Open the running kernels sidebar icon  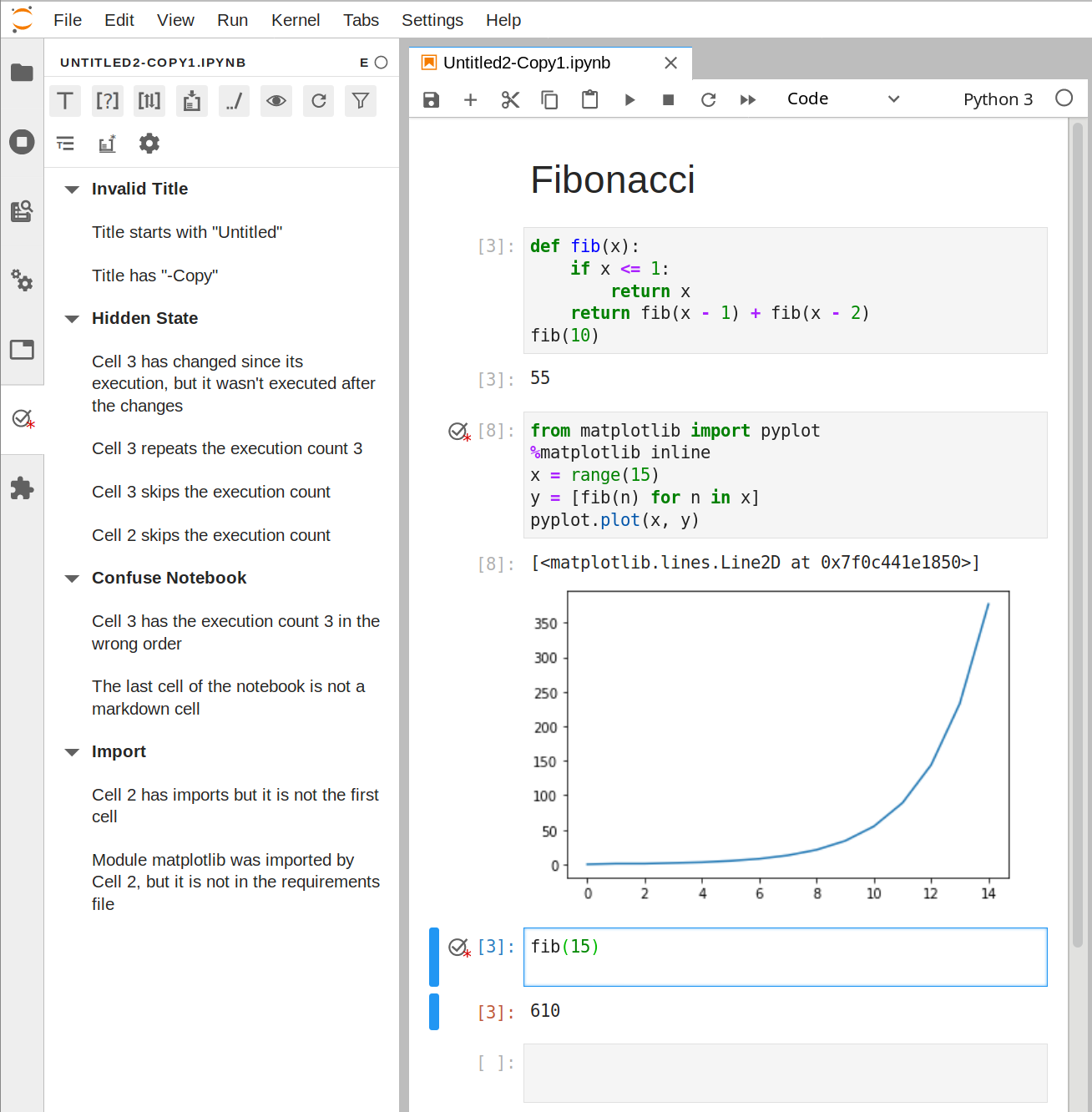click(22, 141)
